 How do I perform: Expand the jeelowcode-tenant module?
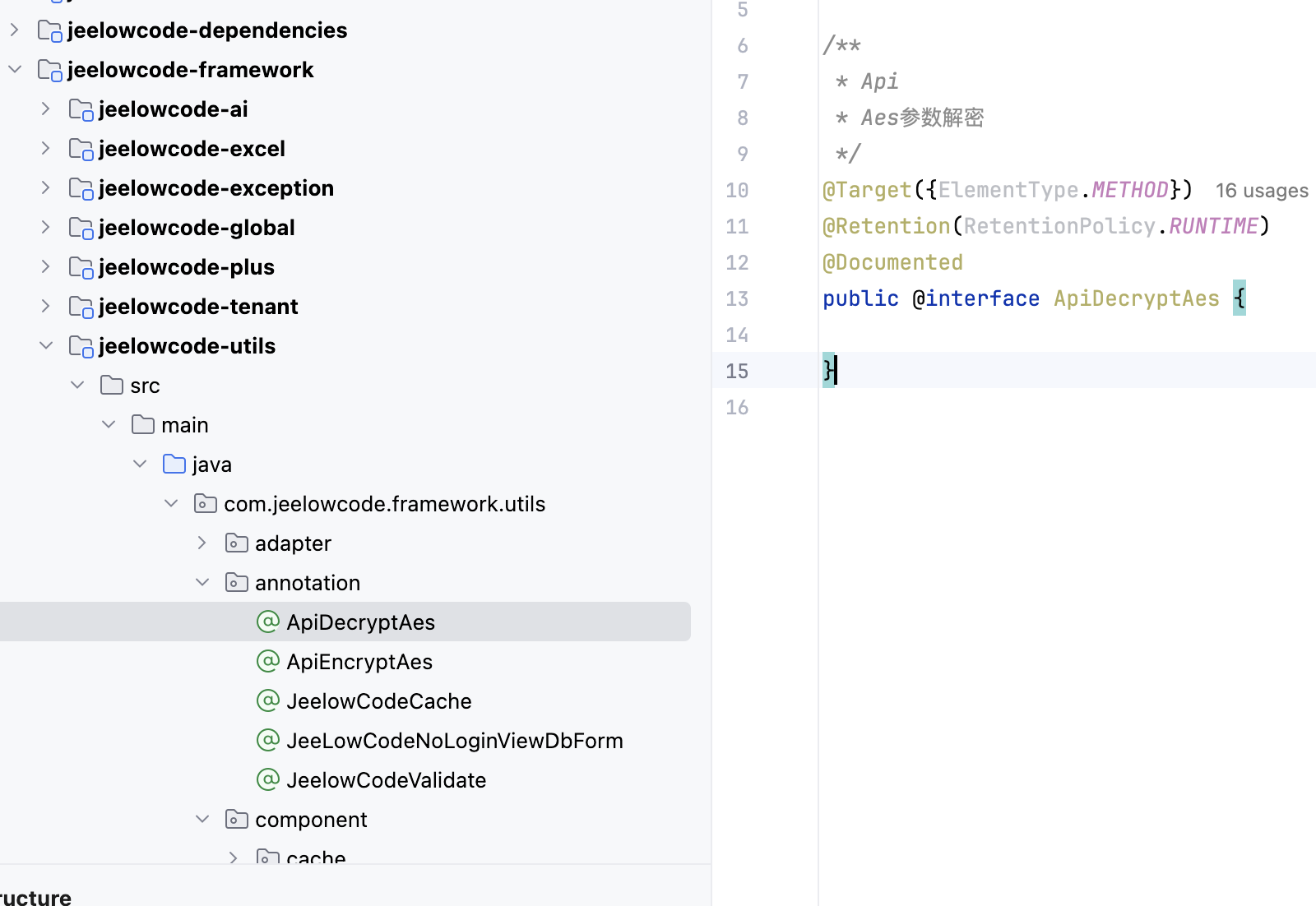click(46, 307)
